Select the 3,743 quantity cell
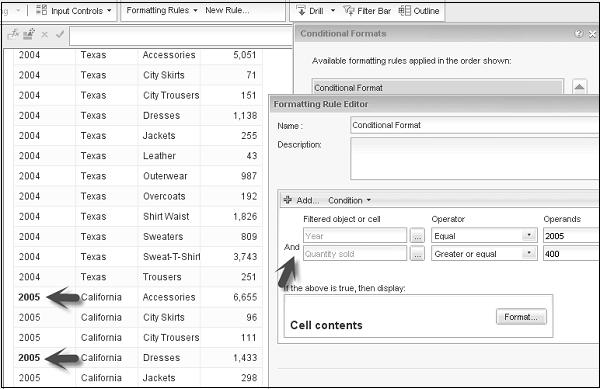Viewport: 600px width, 389px height. pyautogui.click(x=232, y=257)
